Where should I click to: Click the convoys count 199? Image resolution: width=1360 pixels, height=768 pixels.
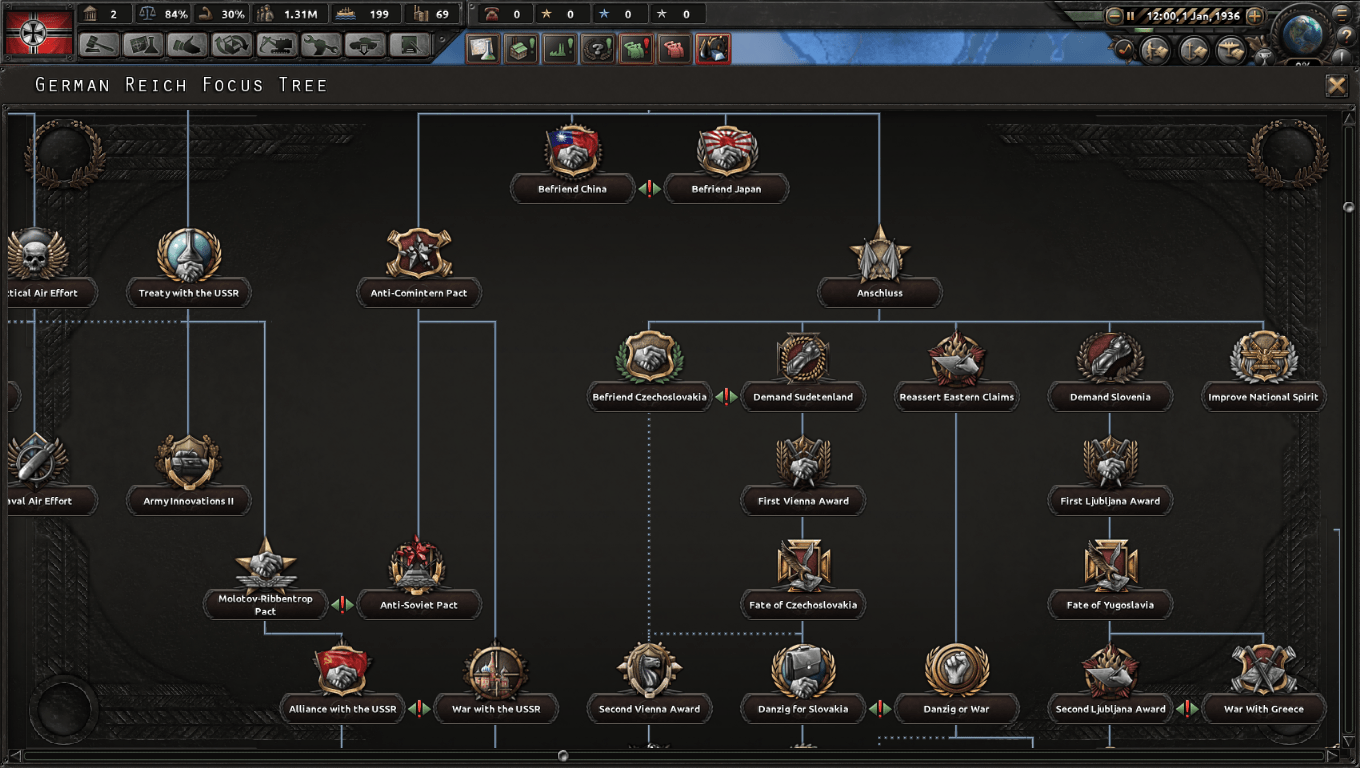[366, 14]
